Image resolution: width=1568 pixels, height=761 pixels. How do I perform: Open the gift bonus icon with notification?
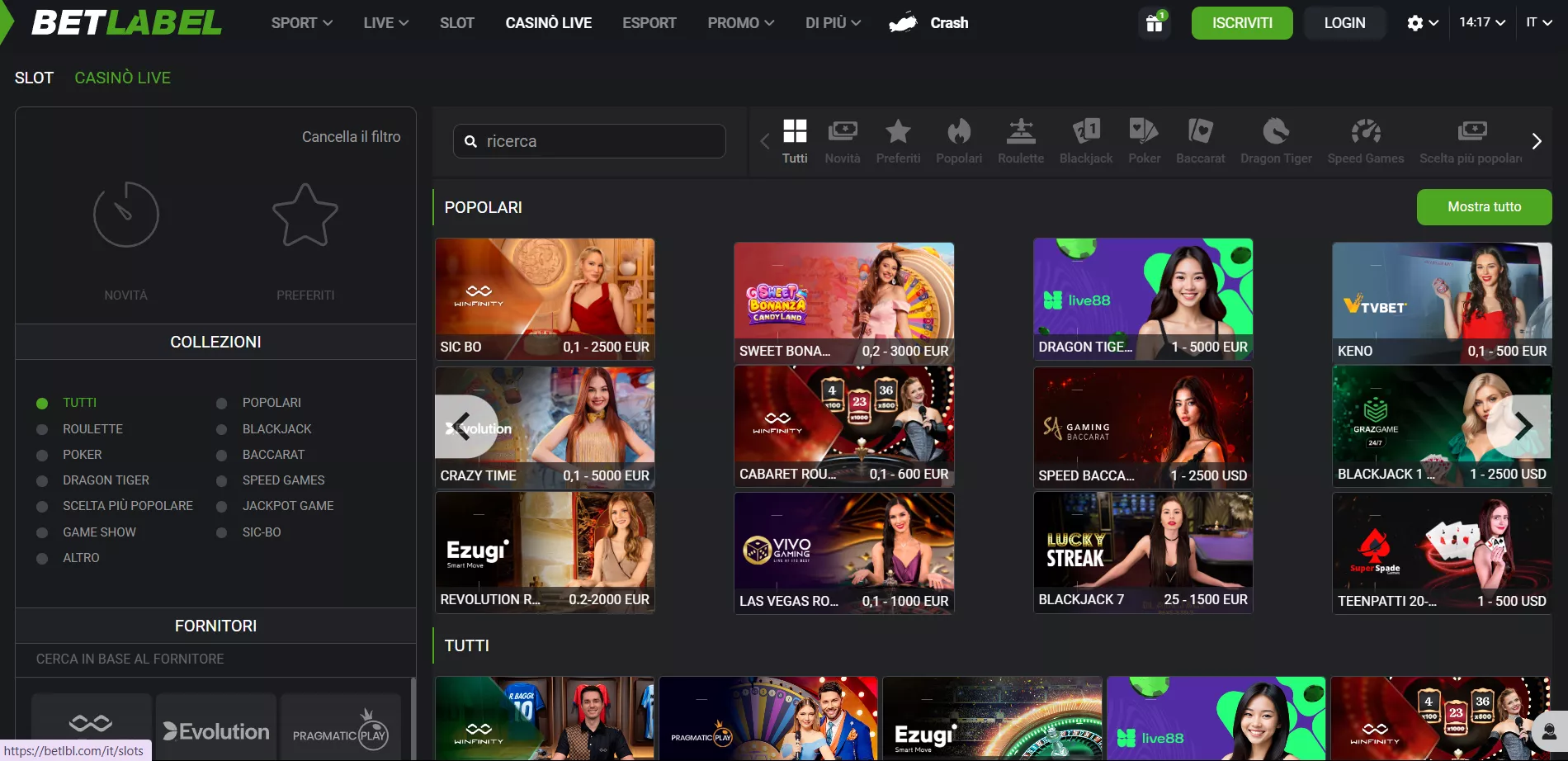tap(1153, 23)
